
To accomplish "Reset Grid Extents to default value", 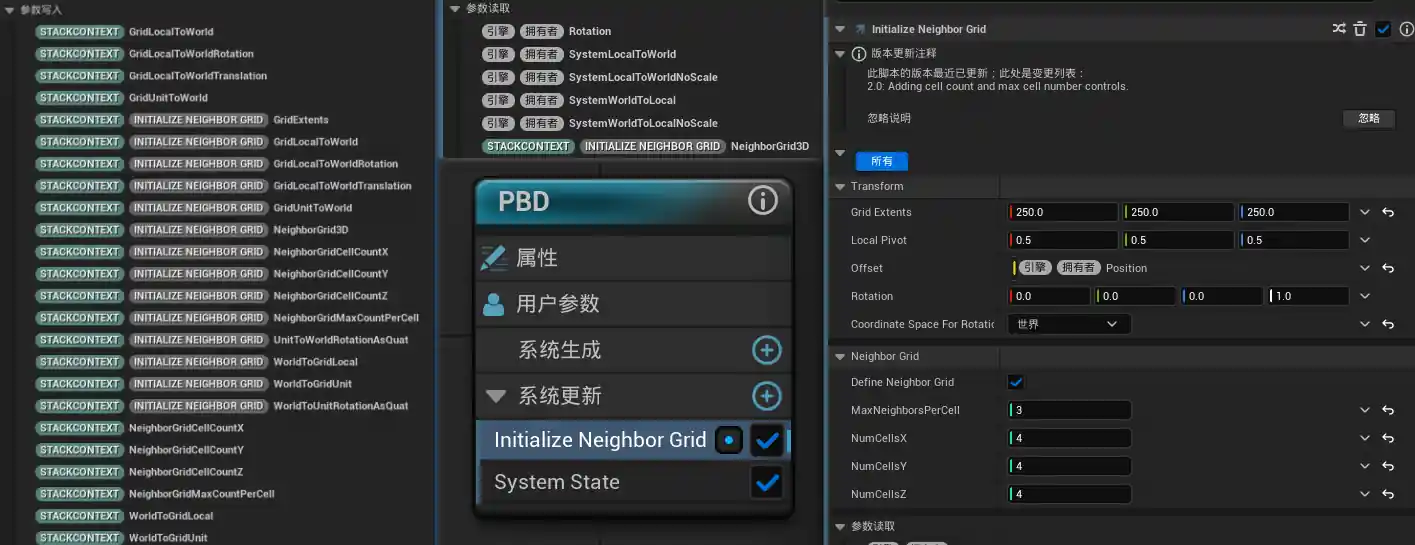I will click(x=1388, y=213).
